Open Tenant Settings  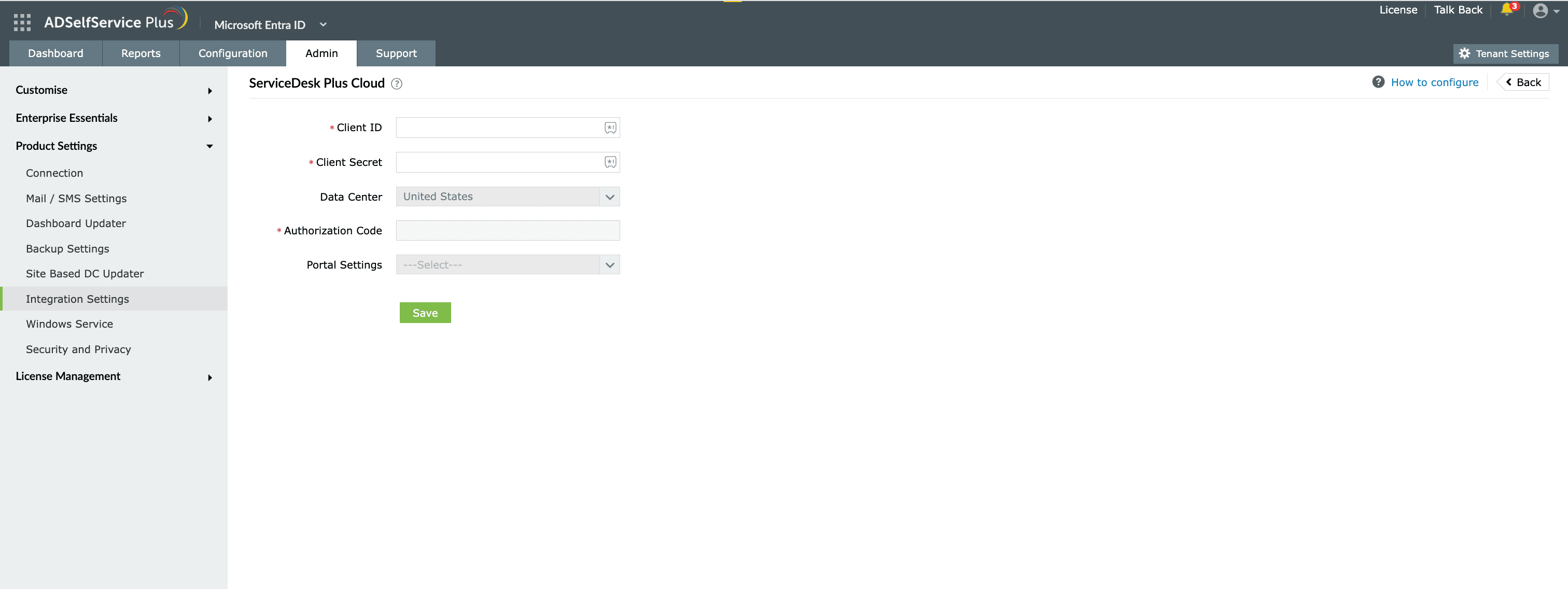click(x=1505, y=53)
